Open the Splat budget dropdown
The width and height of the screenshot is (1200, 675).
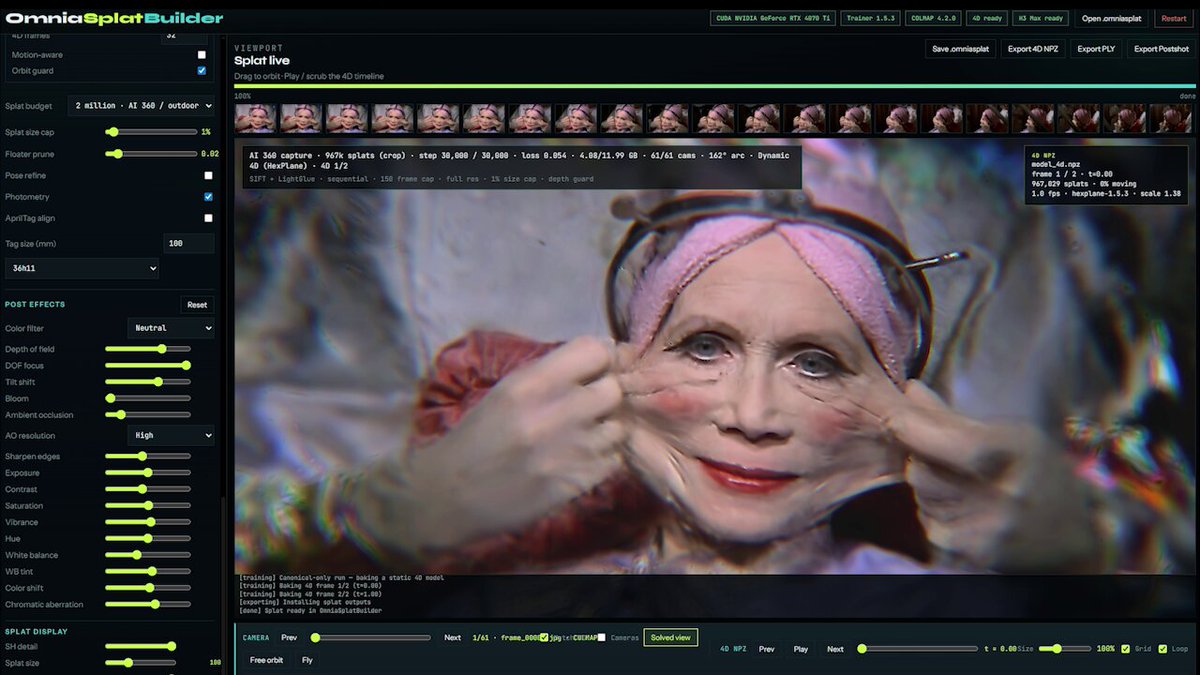[141, 106]
